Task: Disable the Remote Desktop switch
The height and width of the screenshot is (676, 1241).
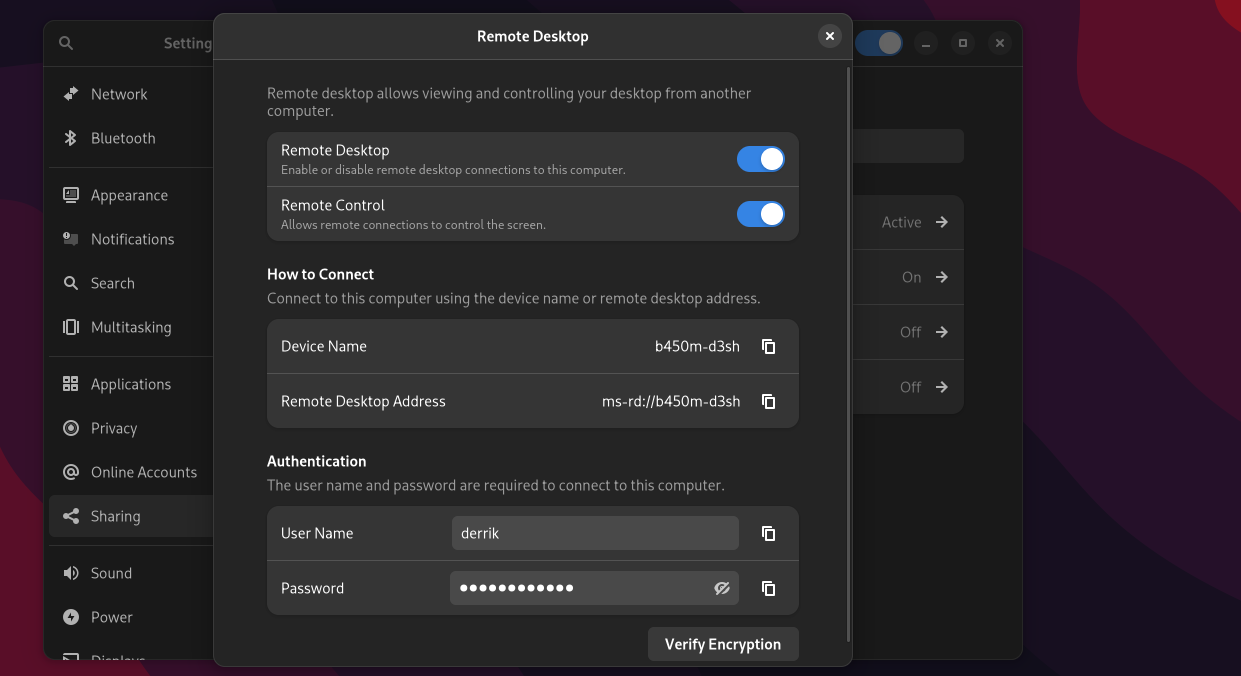Action: 761,158
